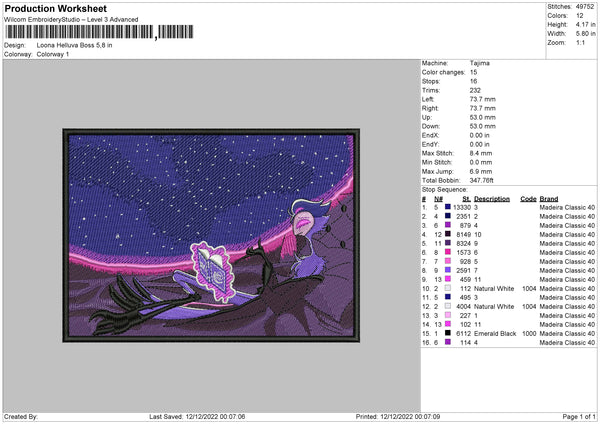The image size is (600, 424).
Task: Select the Total Bobbin value 347.76ft
Action: (x=482, y=180)
